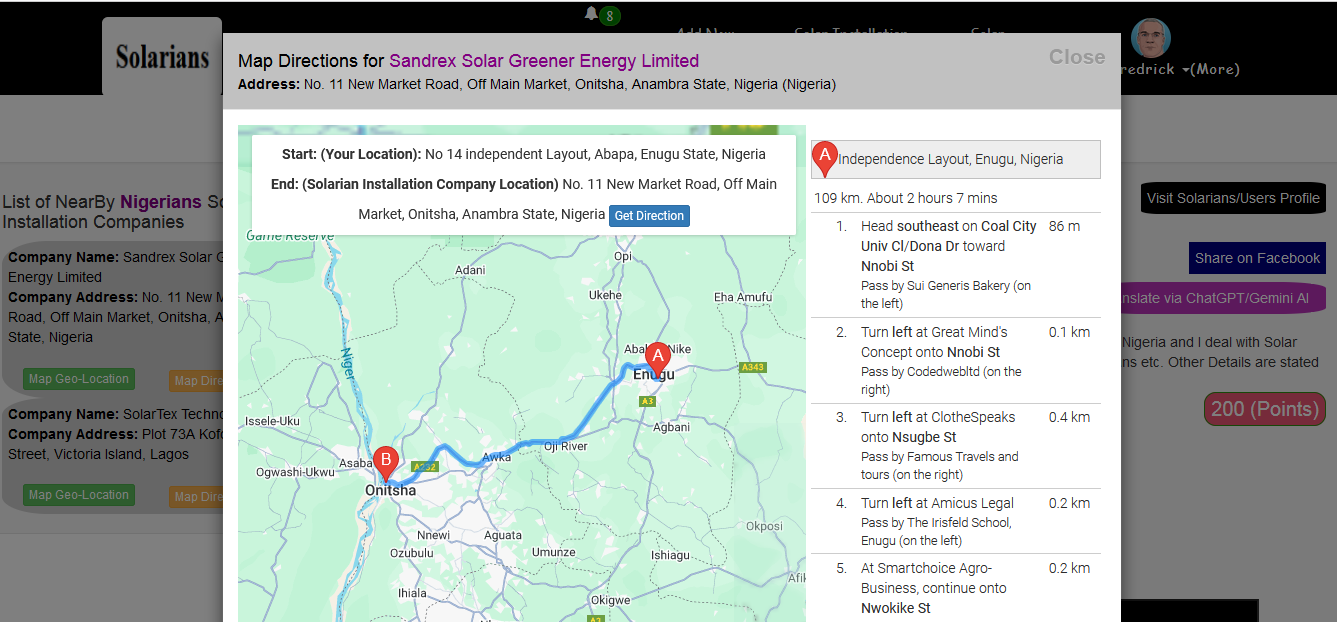The width and height of the screenshot is (1337, 622).
Task: Click the Awka label on the map
Action: point(497,458)
